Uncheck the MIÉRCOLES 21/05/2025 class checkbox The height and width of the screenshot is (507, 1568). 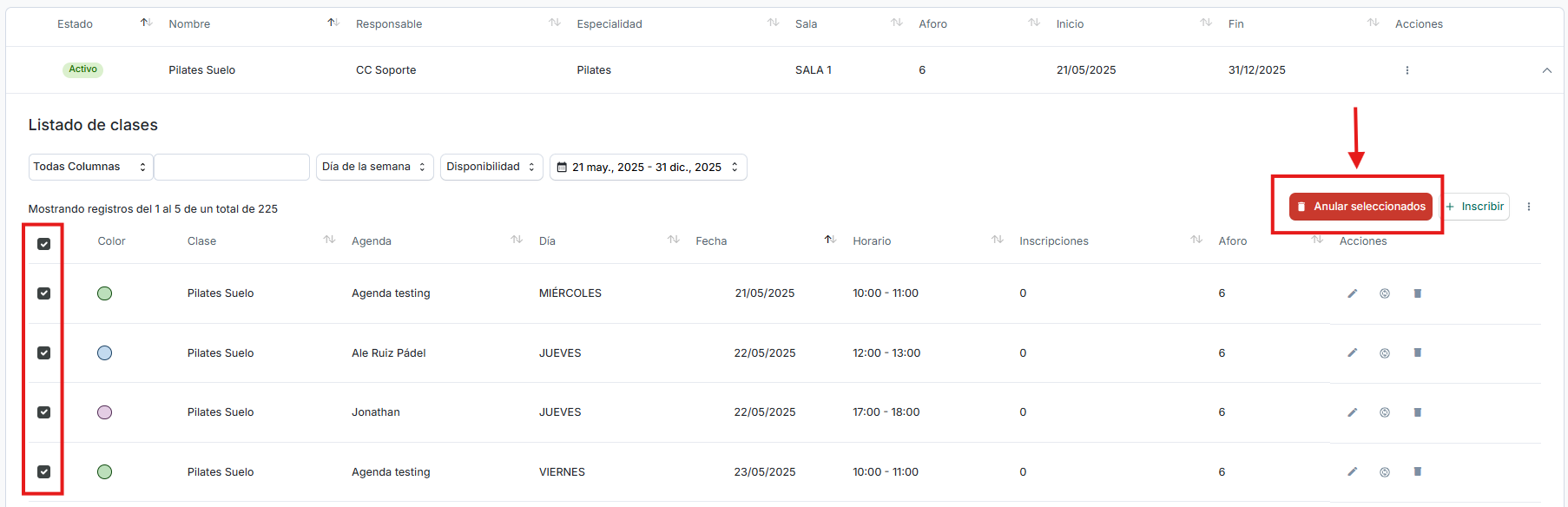(x=44, y=293)
